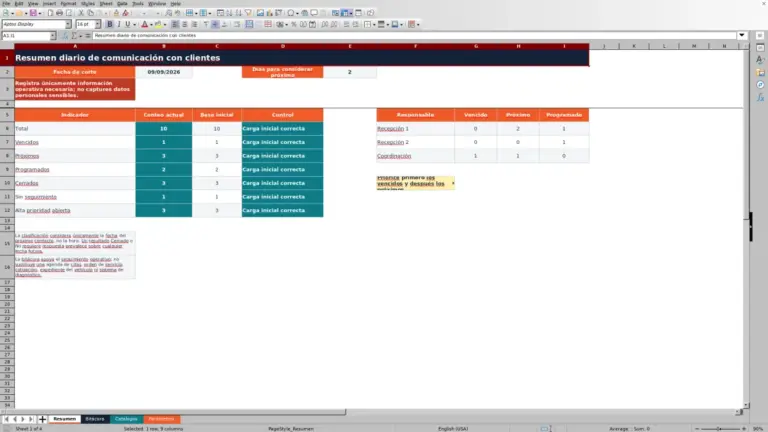
Task: Toggle Align Right for the cell
Action: pos(194,24)
